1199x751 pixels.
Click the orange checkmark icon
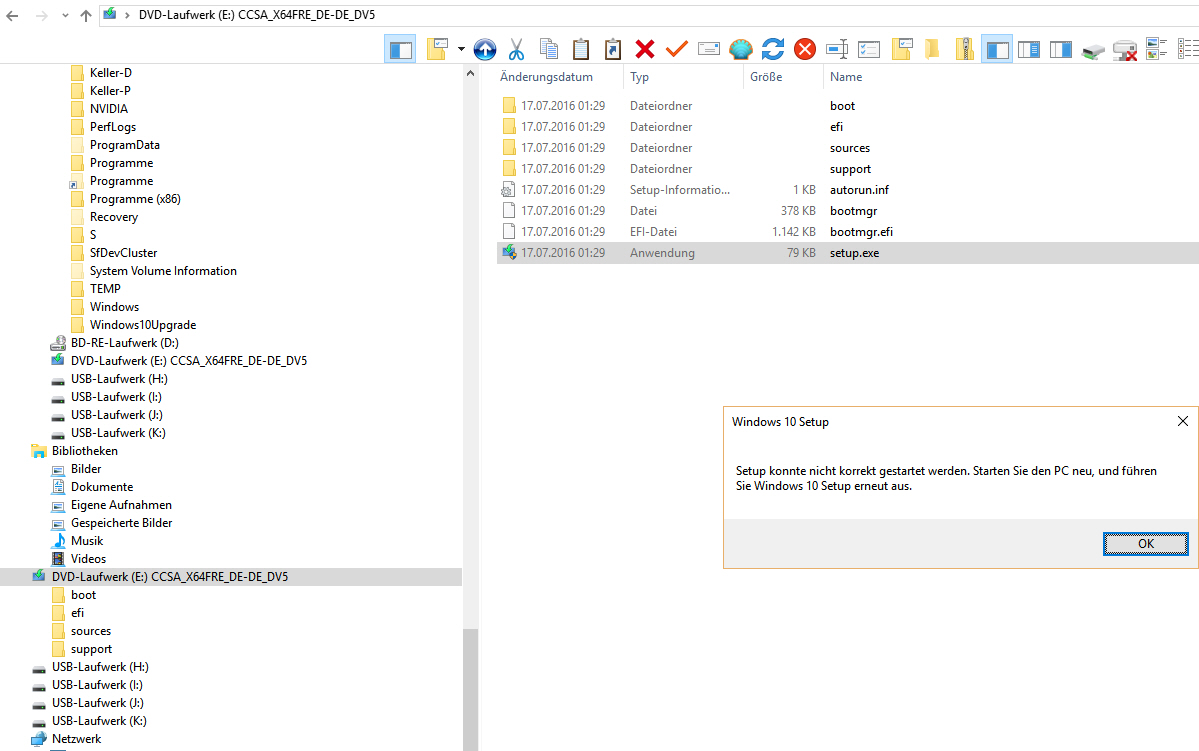click(x=677, y=49)
